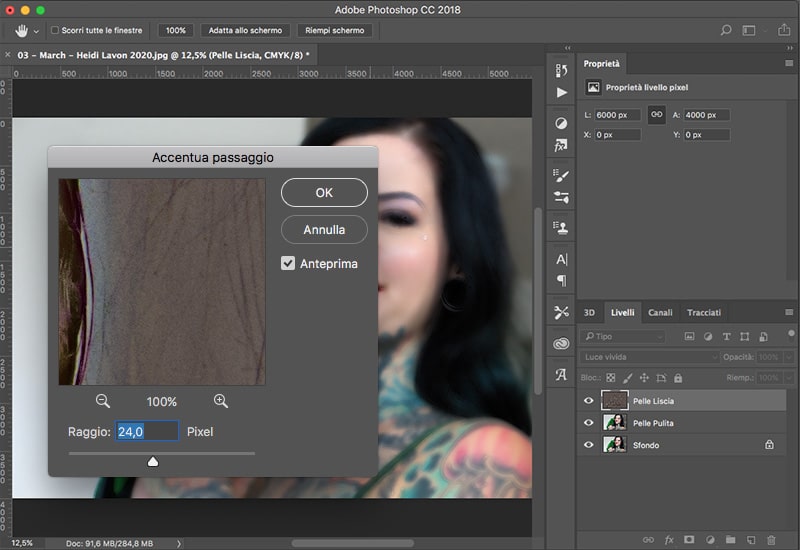Open the Clone Source stamp panel
This screenshot has width=800, height=550.
click(x=561, y=227)
